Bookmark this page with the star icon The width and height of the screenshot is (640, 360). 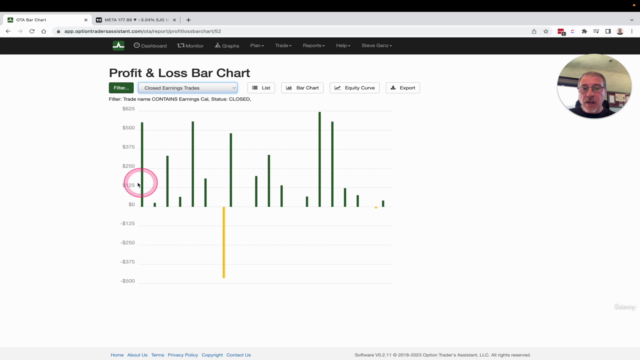546,31
